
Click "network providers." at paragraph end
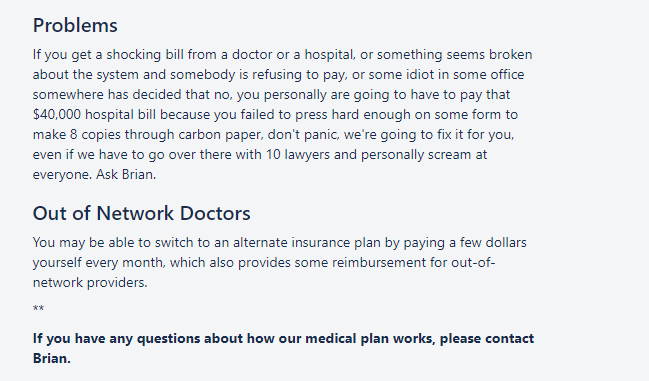[90, 283]
